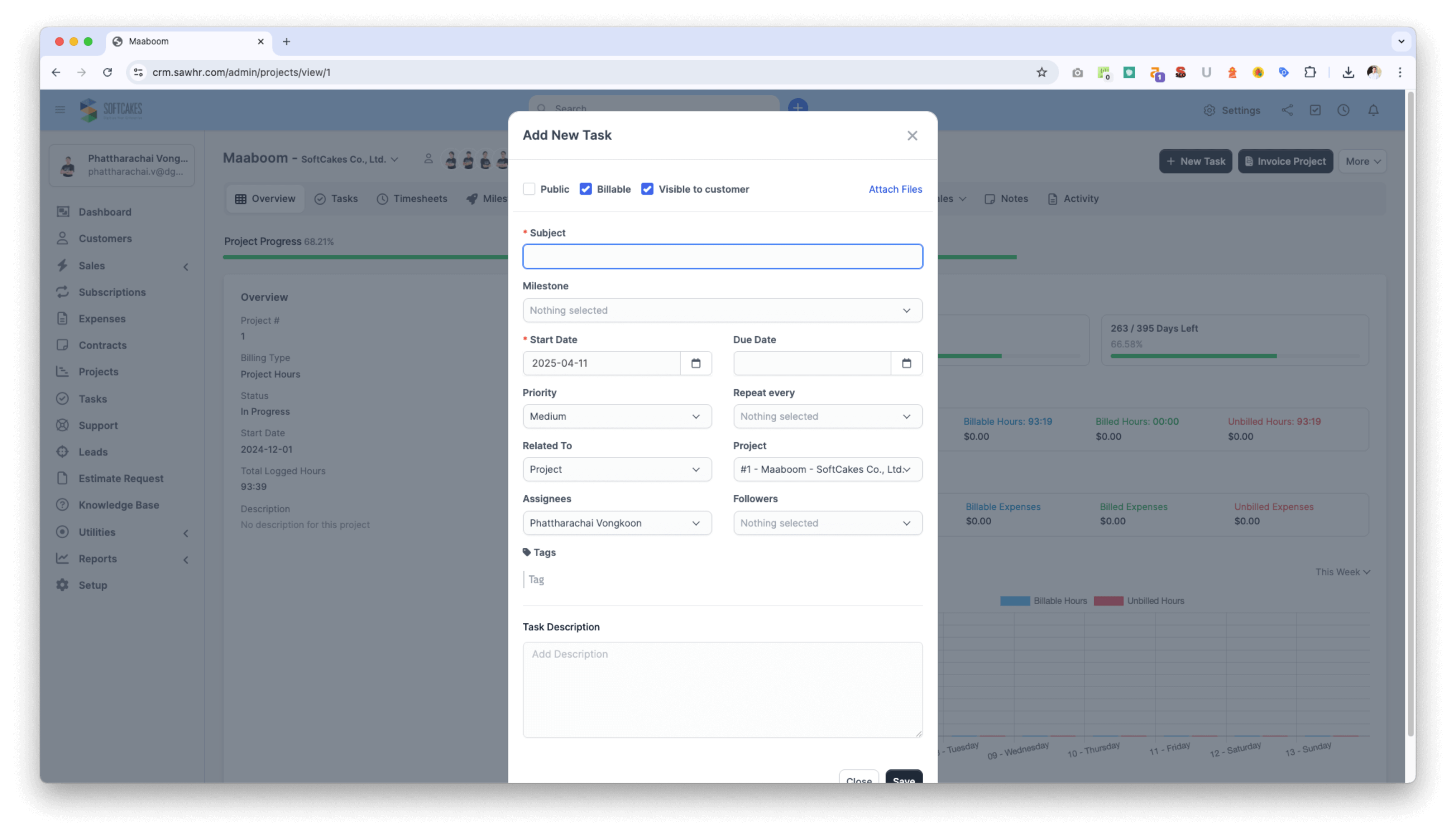Image resolution: width=1456 pixels, height=836 pixels.
Task: Open the browser downloads icon
Action: 1347,72
